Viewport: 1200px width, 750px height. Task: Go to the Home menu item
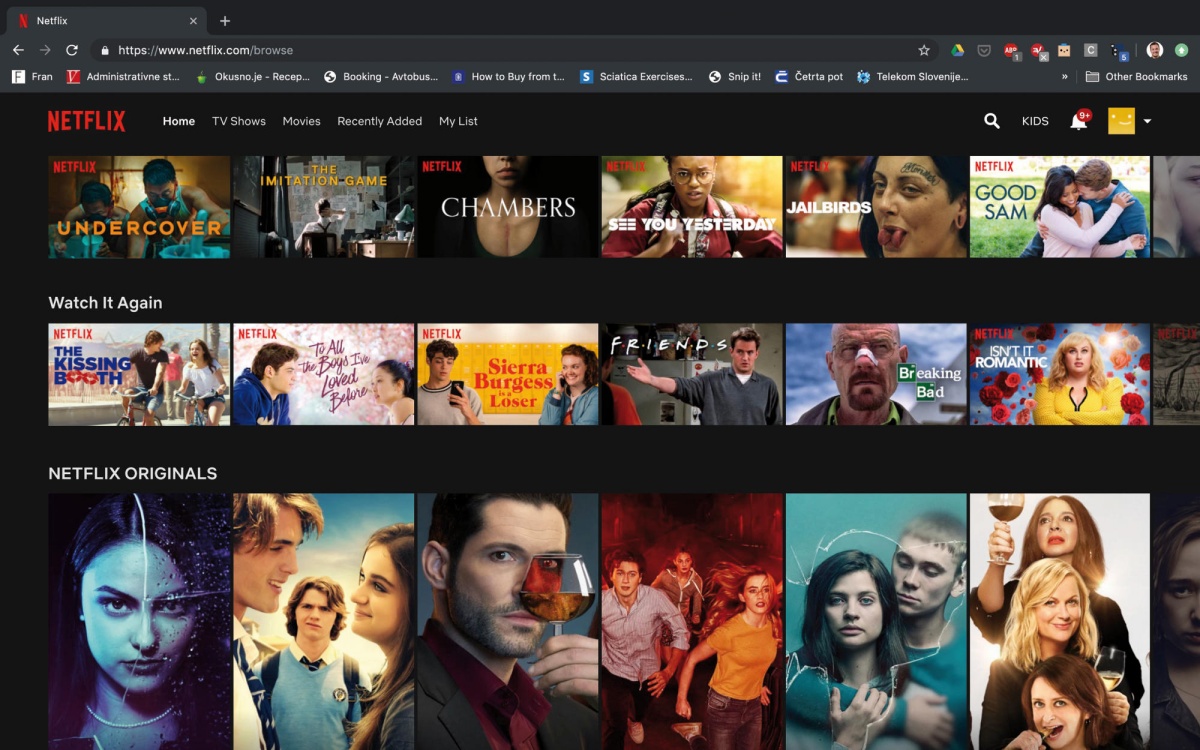click(179, 121)
